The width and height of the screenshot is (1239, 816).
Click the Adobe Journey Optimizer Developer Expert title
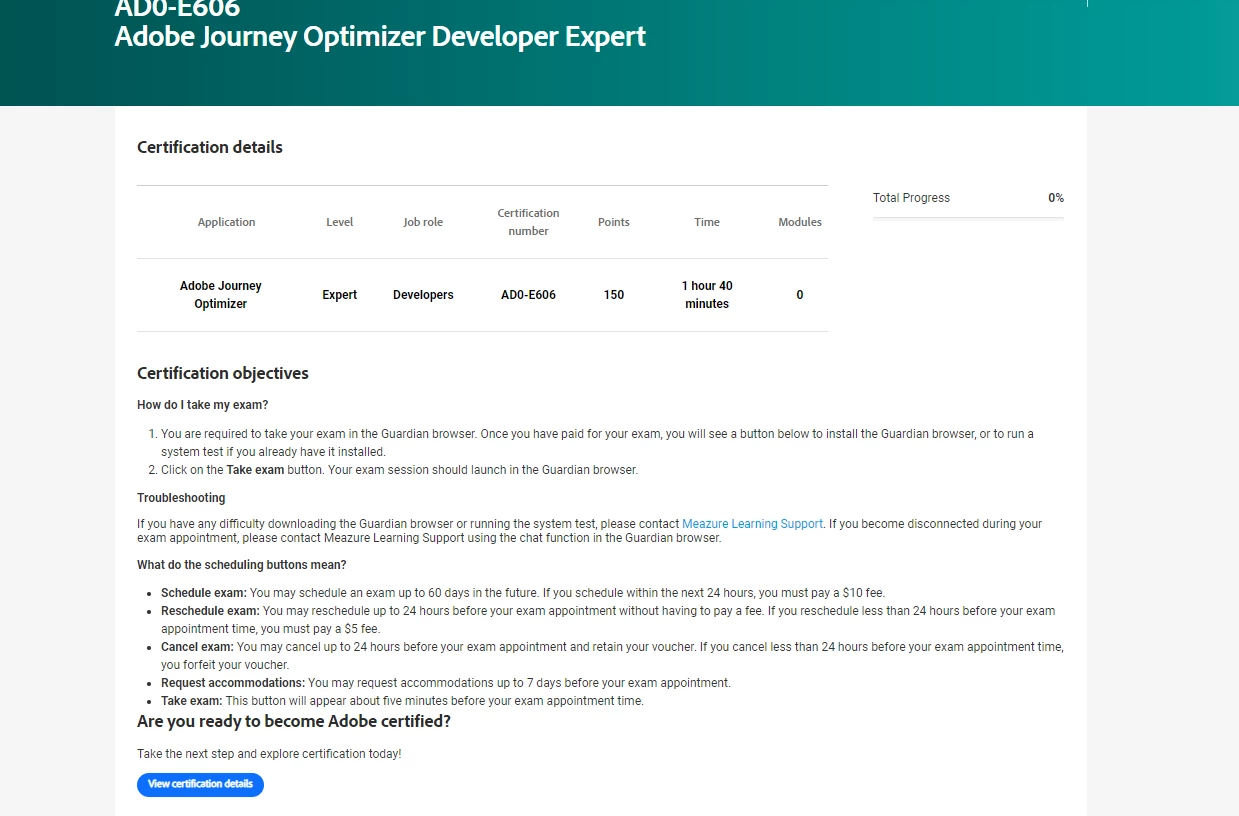[x=380, y=37]
